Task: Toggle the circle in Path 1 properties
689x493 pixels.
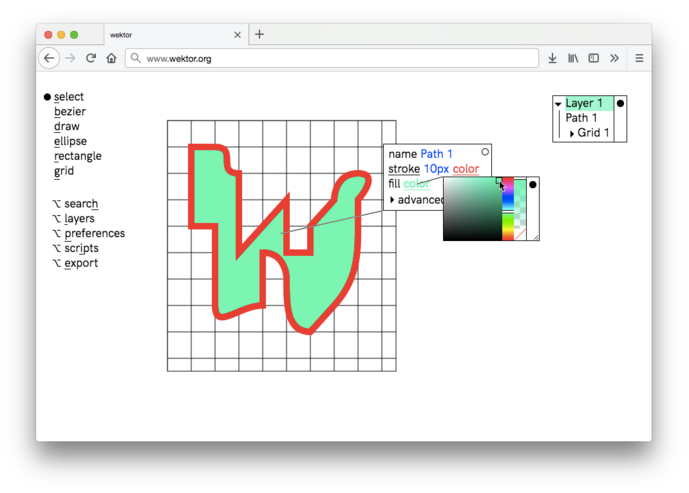Action: coord(485,153)
